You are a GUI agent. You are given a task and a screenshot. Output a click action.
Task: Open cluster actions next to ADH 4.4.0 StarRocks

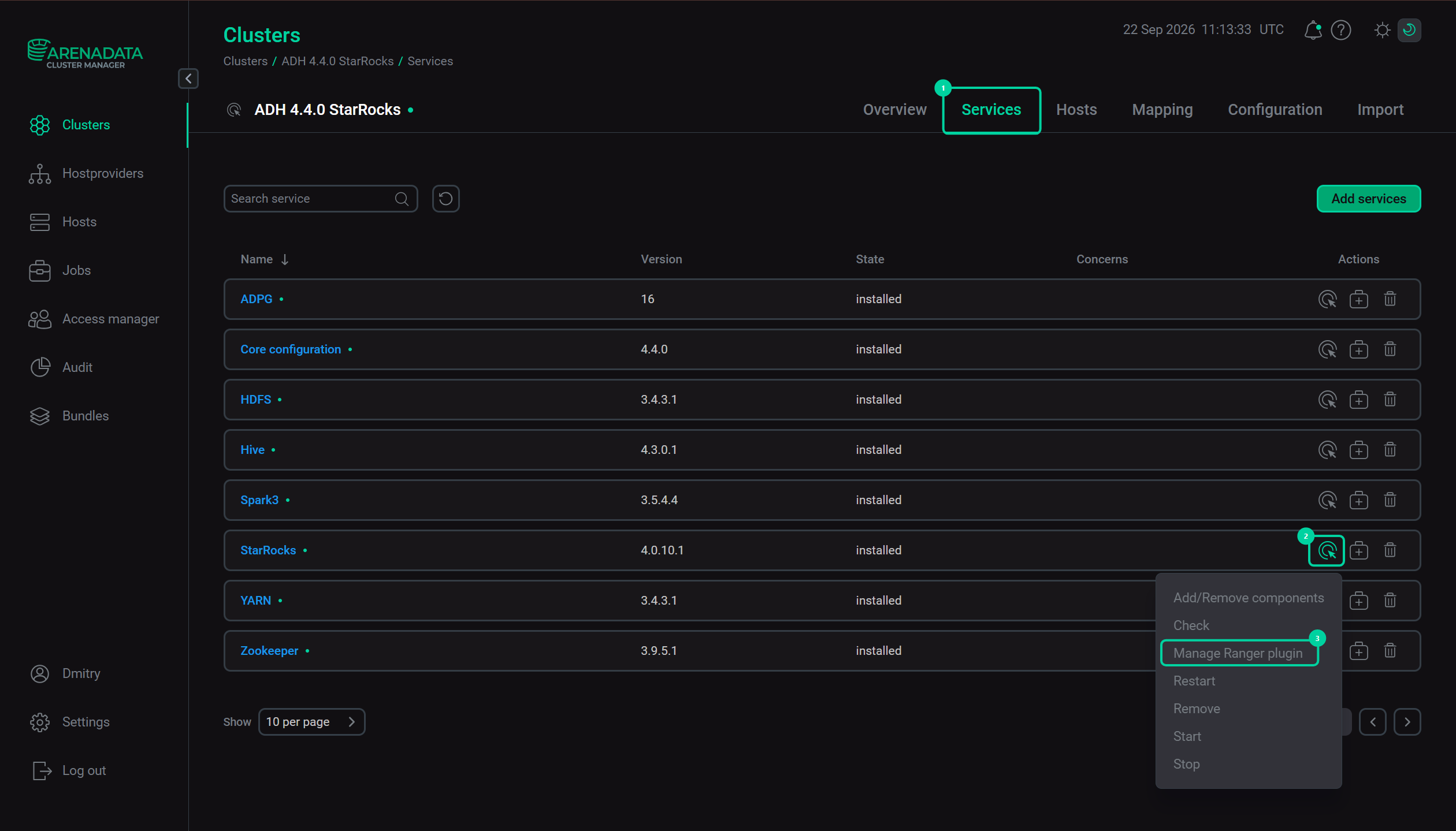(x=234, y=110)
